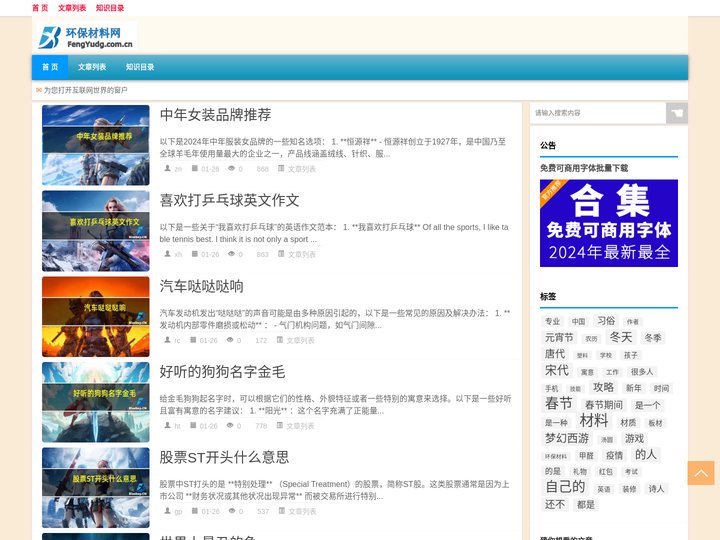This screenshot has width=720, height=540.
Task: Click the search input field
Action: pos(598,113)
